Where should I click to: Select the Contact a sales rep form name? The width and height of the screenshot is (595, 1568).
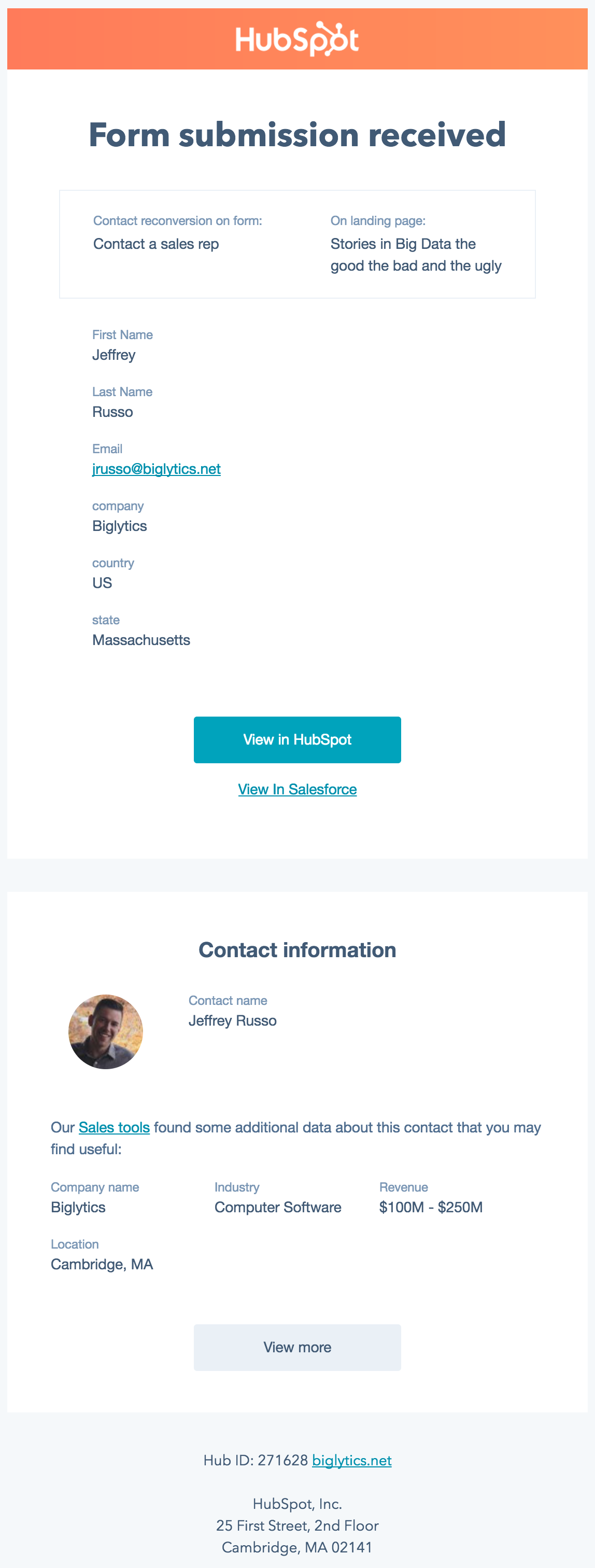[x=155, y=244]
